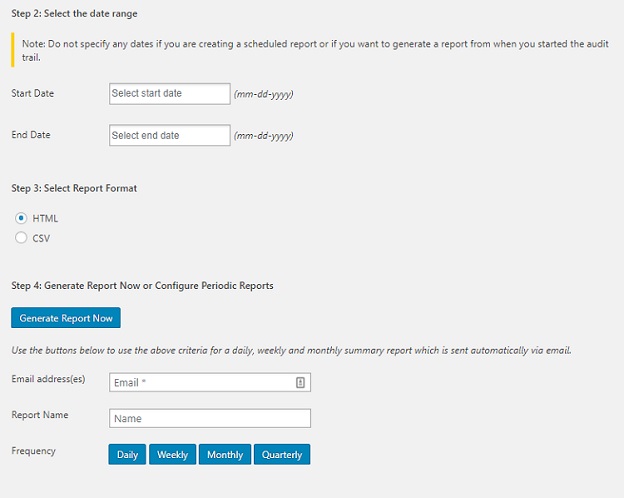
Task: Choose the Weekly frequency button
Action: pos(172,455)
